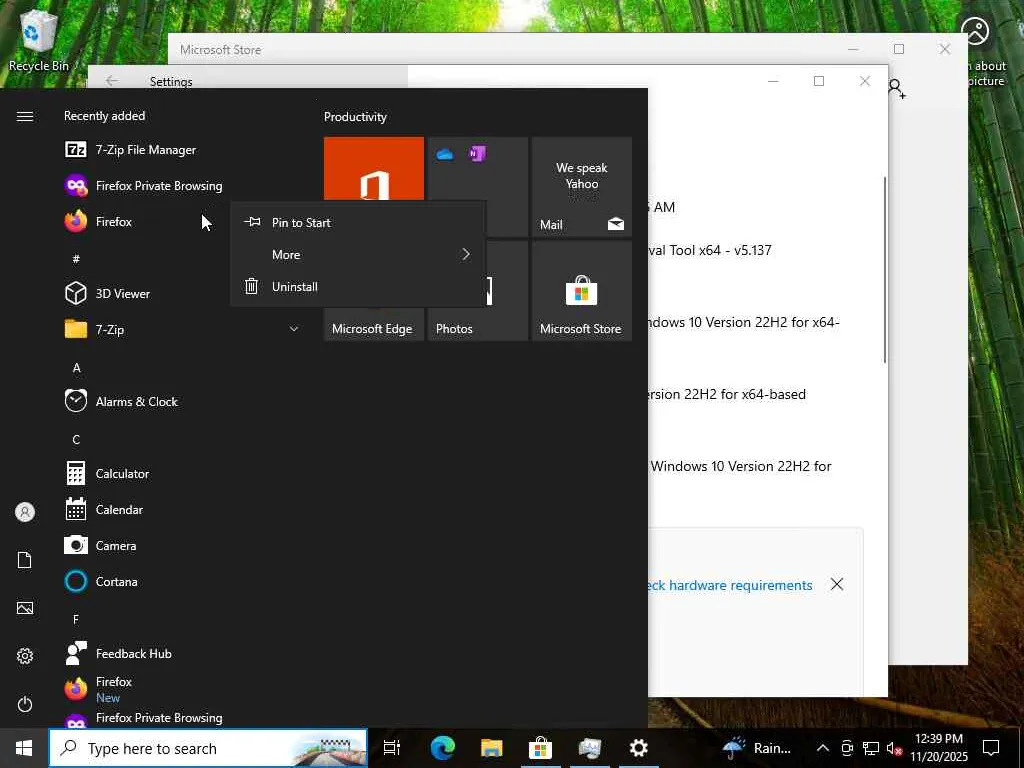This screenshot has height=768, width=1024.
Task: Go back in Settings window
Action: [x=112, y=81]
